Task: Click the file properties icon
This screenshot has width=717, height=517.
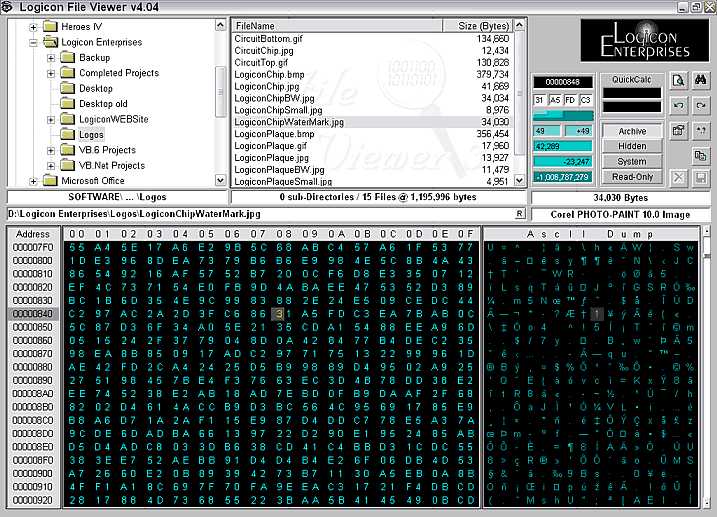Action: (678, 130)
